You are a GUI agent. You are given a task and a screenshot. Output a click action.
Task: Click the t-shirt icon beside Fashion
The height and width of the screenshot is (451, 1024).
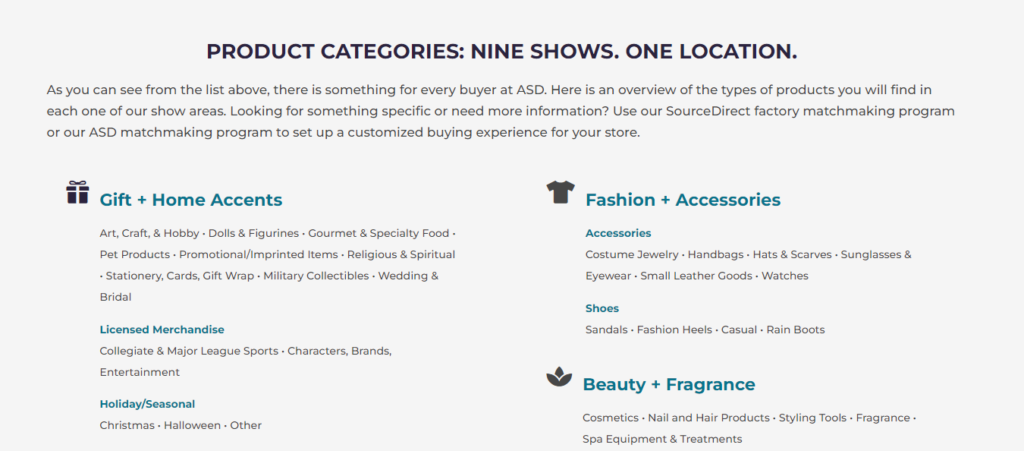[560, 192]
